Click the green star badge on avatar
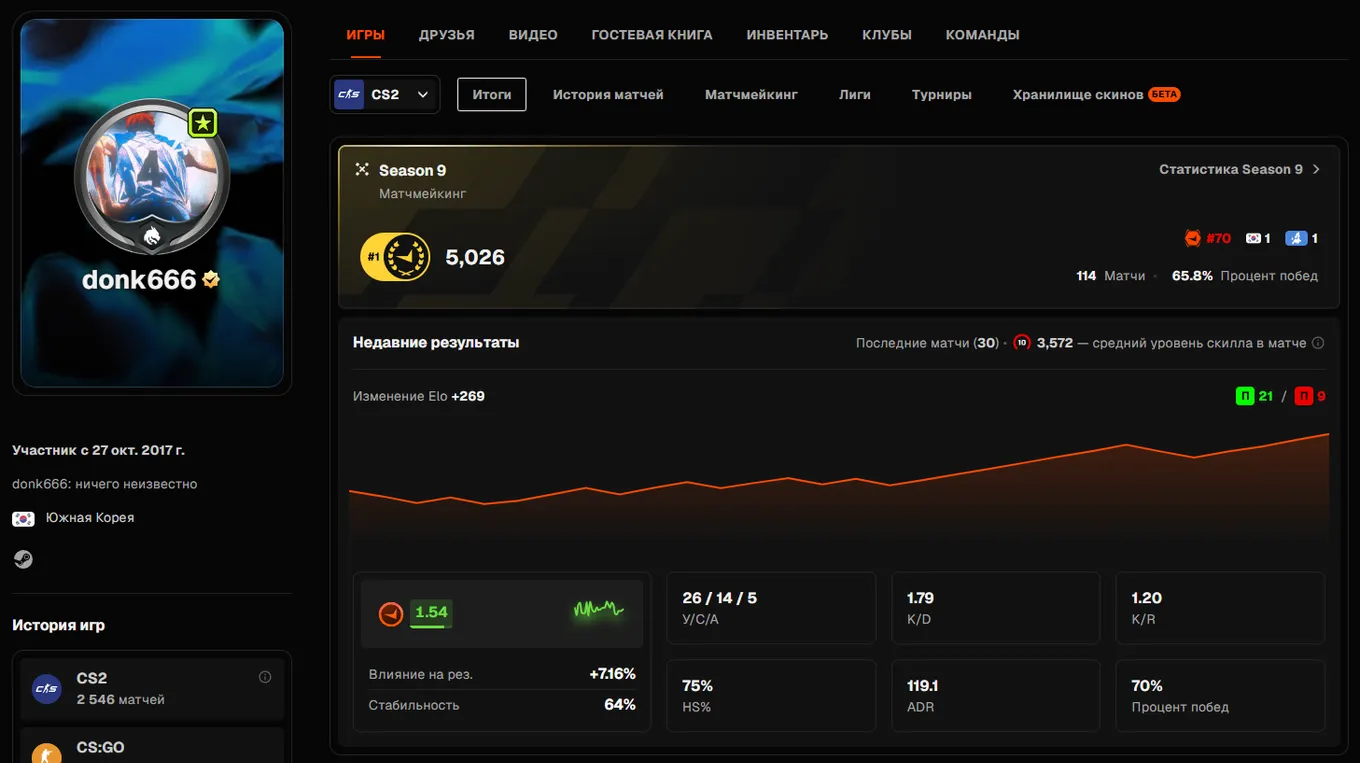The image size is (1360, 763). click(x=203, y=123)
